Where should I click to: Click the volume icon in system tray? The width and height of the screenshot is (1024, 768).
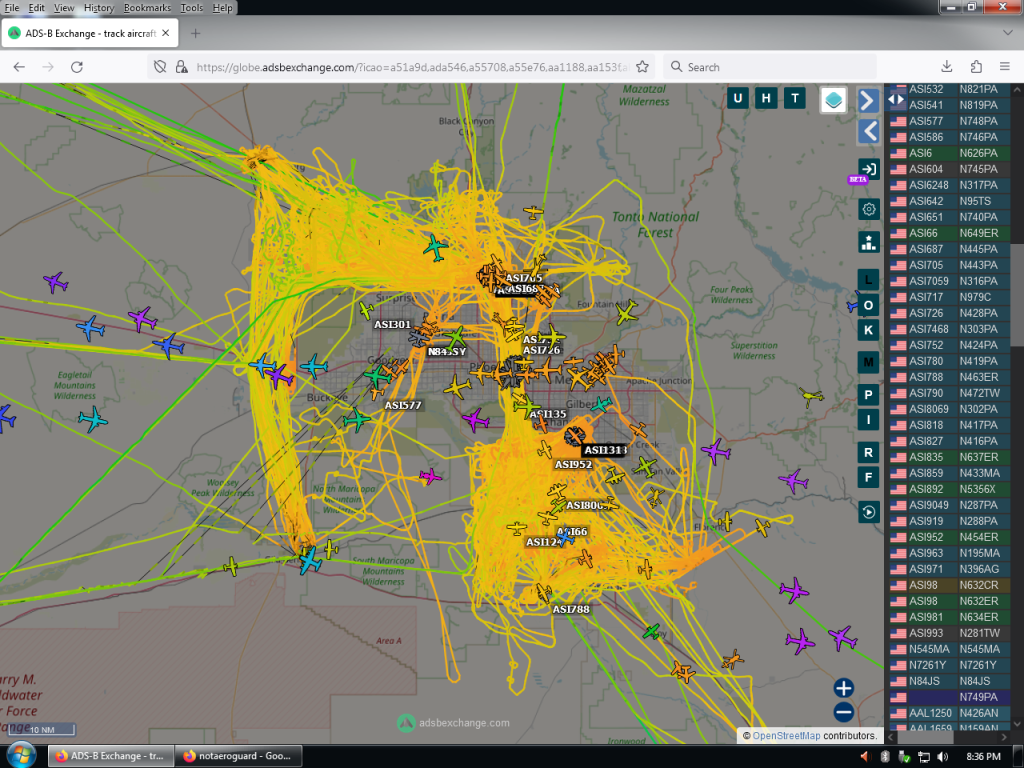tap(942, 756)
